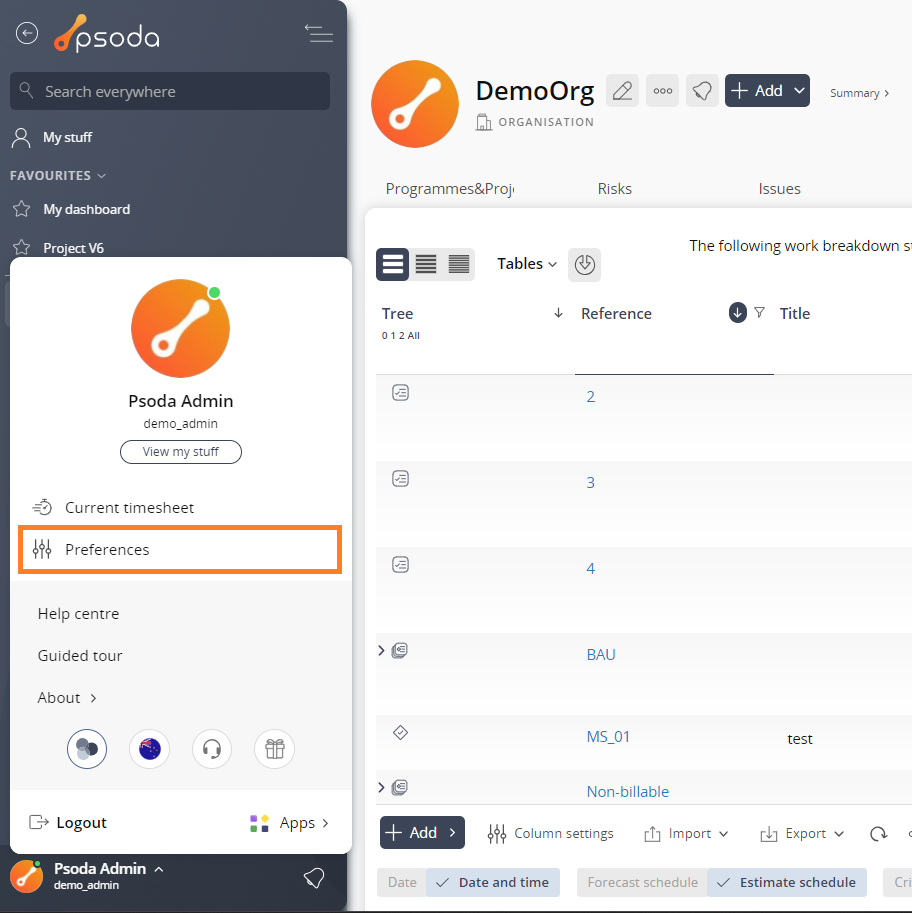
Task: Click the Psoda logo
Action: [x=107, y=34]
